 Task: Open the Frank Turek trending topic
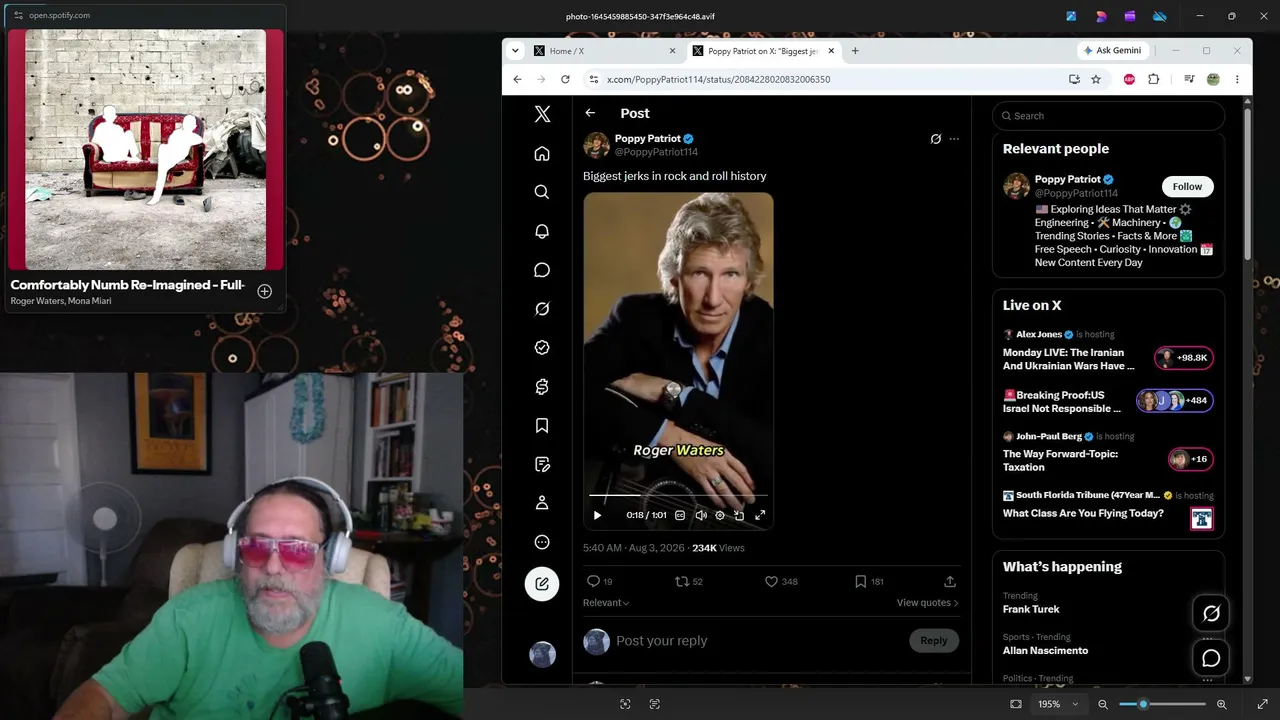pyautogui.click(x=1031, y=609)
